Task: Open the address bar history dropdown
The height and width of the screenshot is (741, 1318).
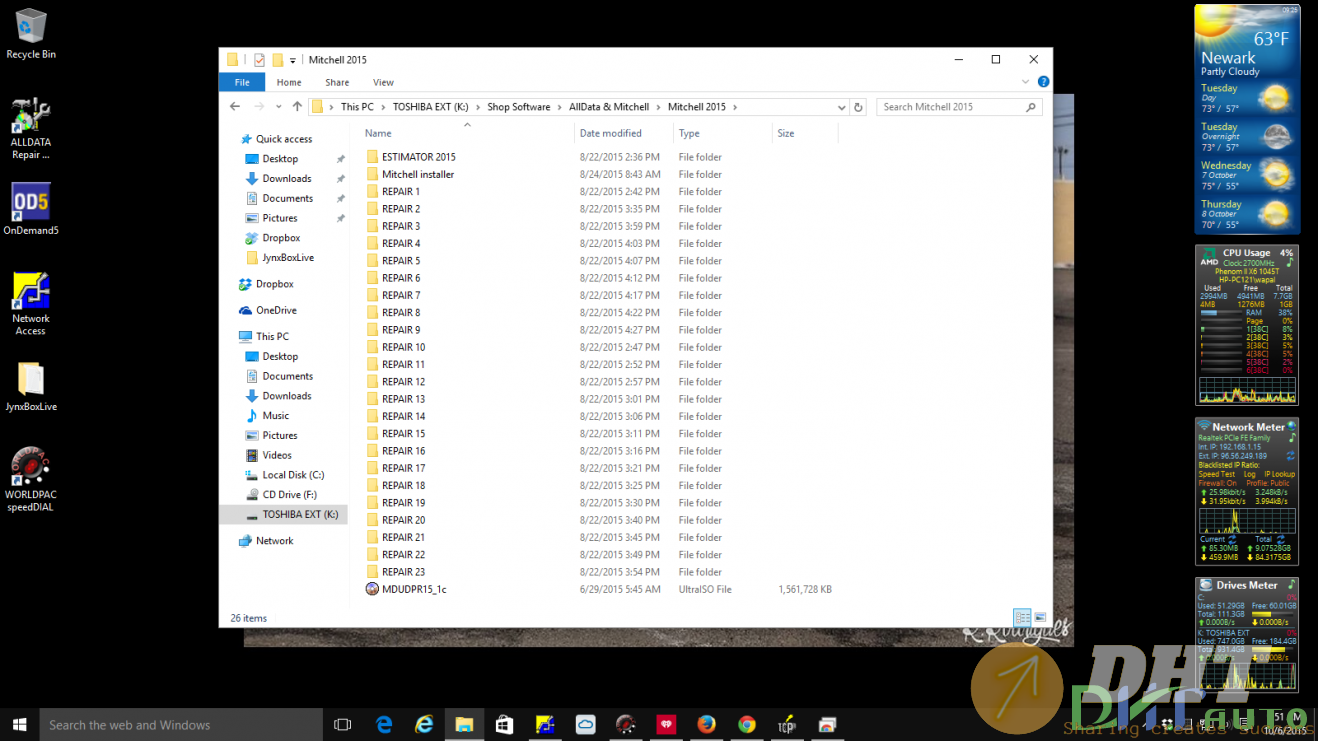Action: coord(842,107)
